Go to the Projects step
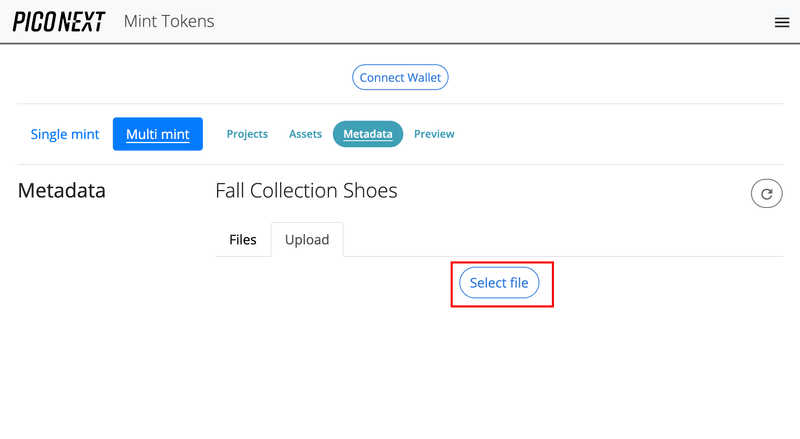This screenshot has width=800, height=439. [x=247, y=134]
